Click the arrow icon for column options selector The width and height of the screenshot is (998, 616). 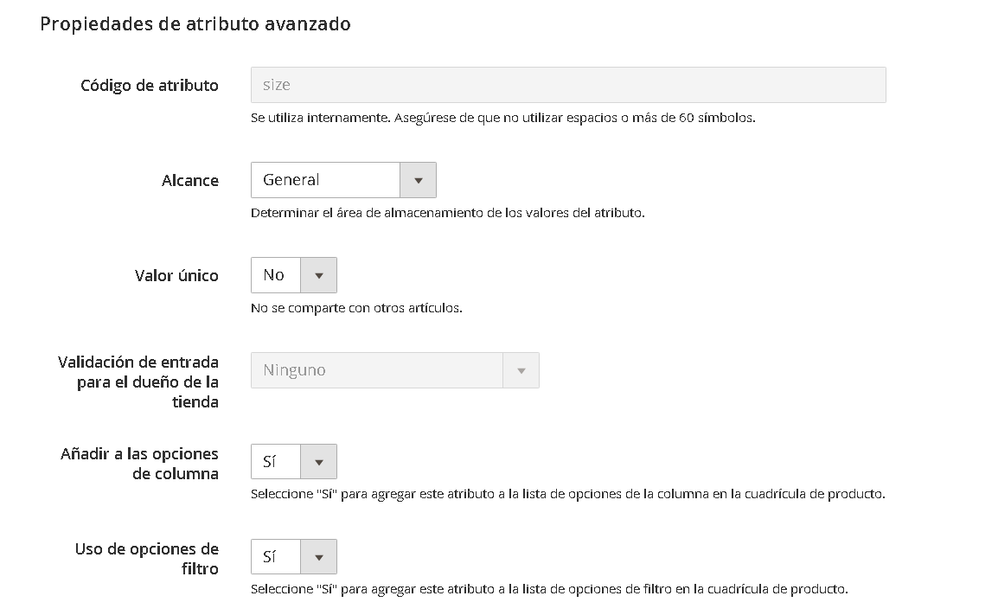(319, 462)
